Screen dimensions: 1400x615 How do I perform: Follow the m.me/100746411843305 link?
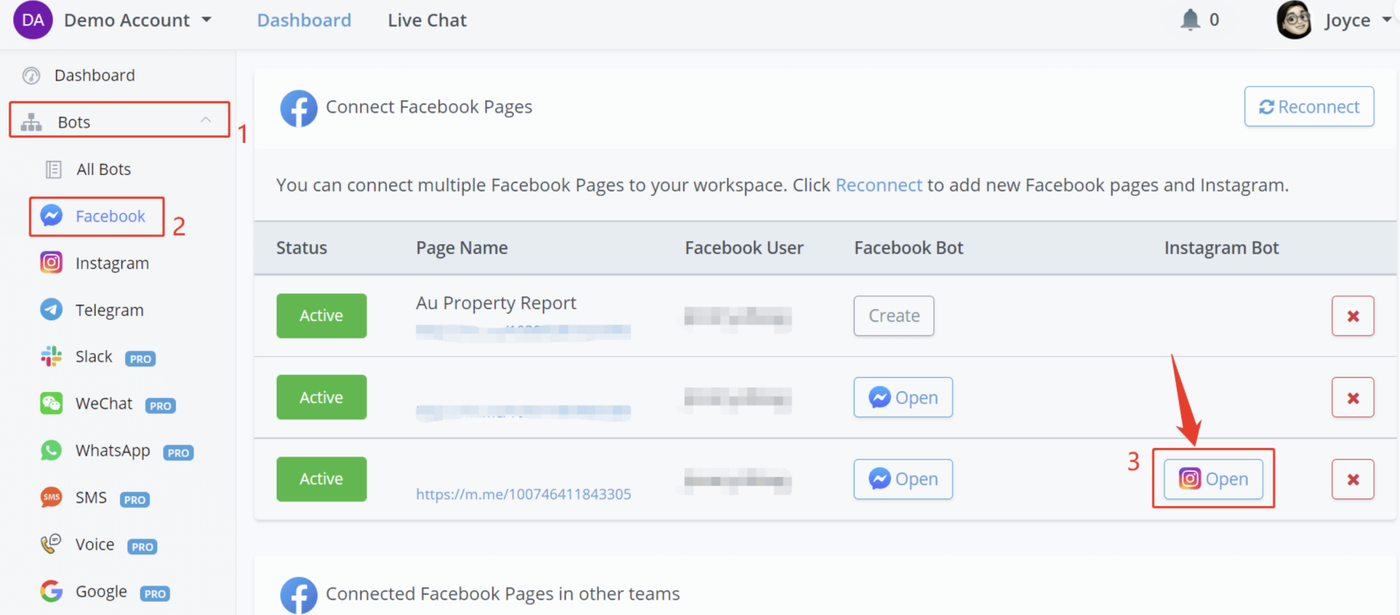(x=523, y=494)
